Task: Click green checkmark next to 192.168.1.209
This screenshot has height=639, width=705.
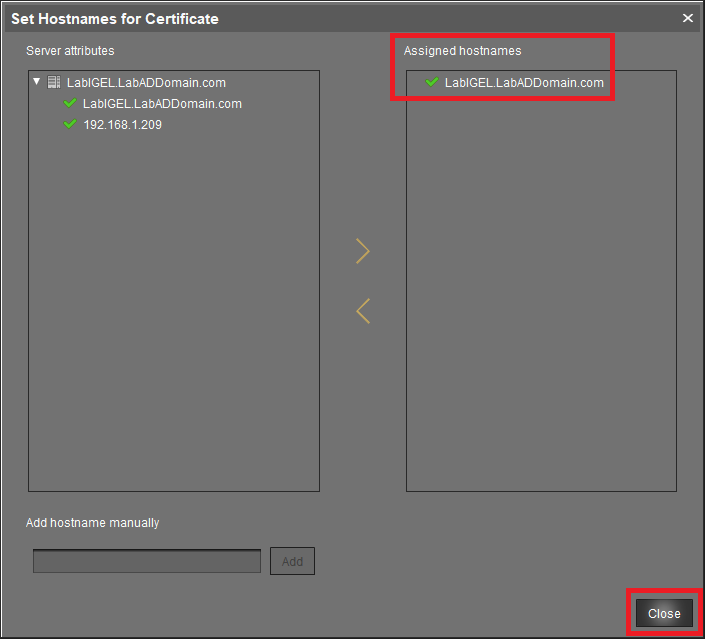Action: click(x=70, y=125)
